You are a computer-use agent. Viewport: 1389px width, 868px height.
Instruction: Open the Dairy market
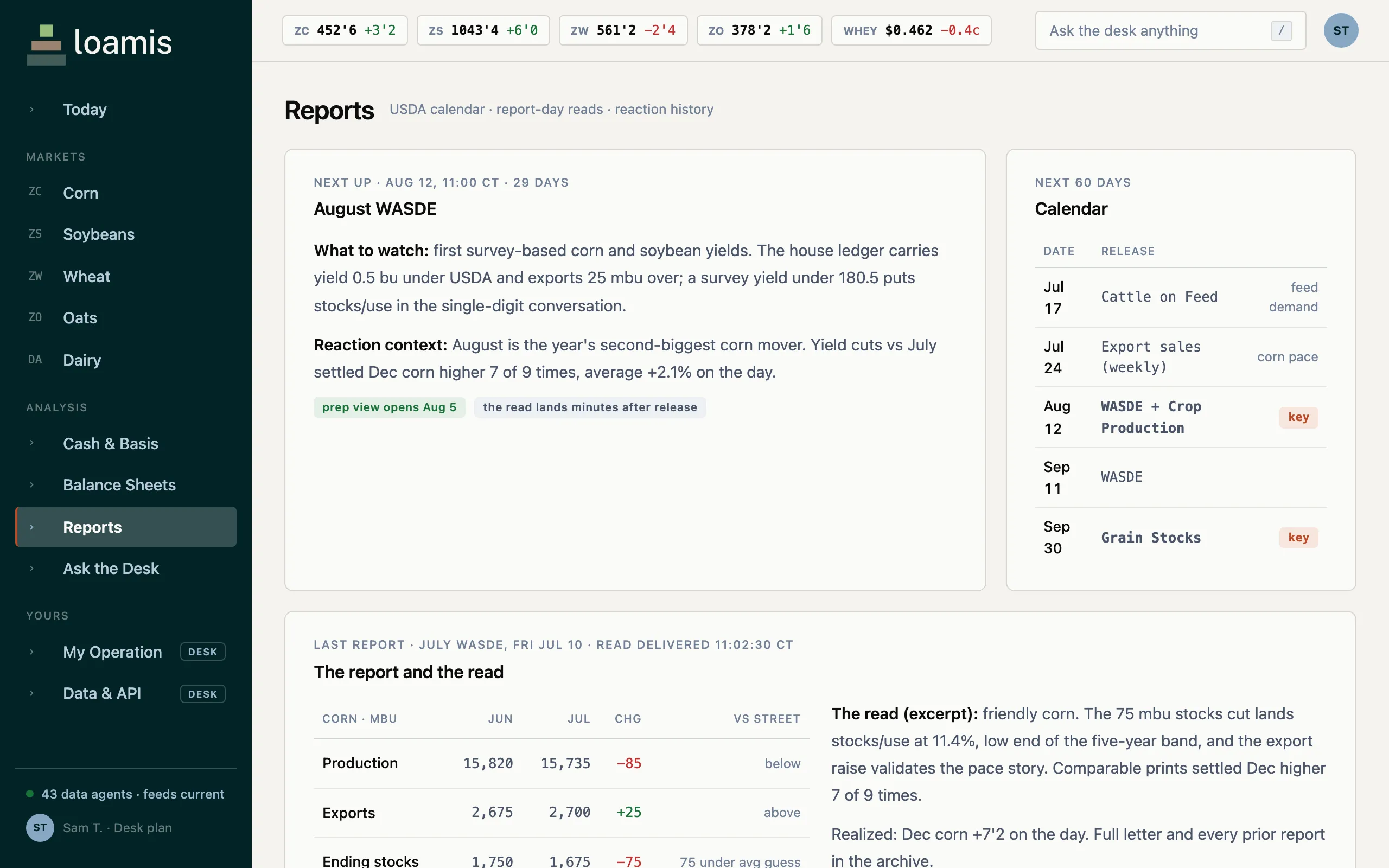pyautogui.click(x=126, y=360)
